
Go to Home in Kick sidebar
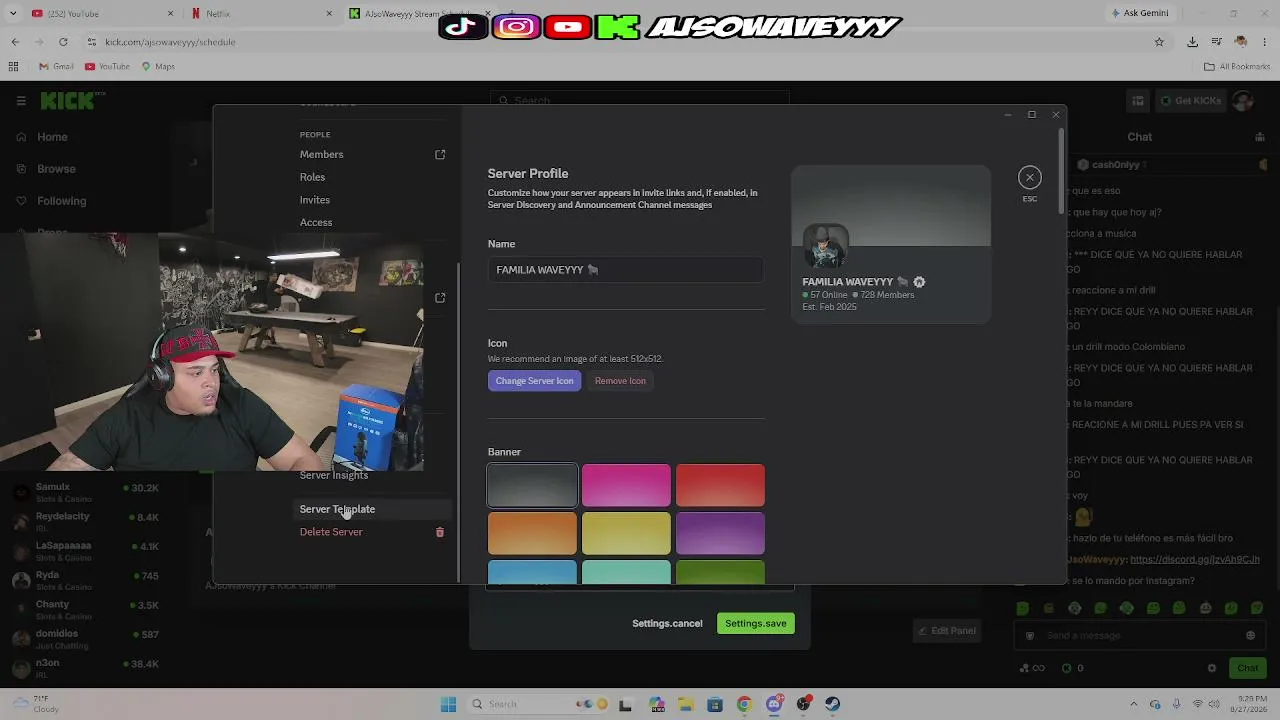point(52,137)
